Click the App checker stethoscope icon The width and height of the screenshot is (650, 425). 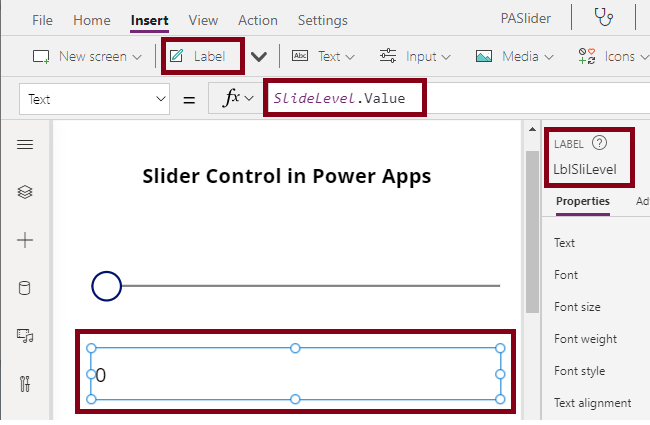[x=603, y=17]
